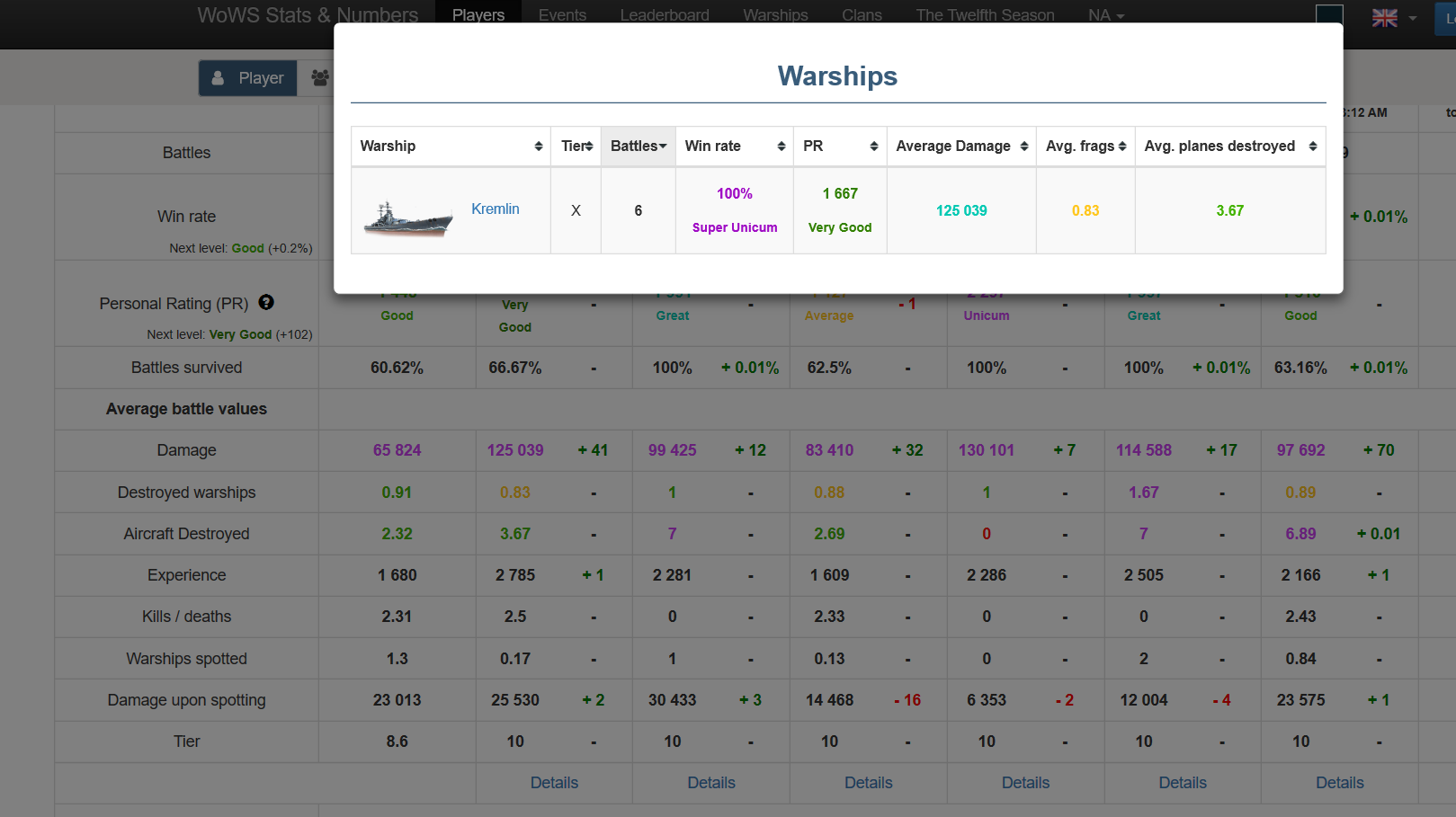Image resolution: width=1456 pixels, height=817 pixels.
Task: Go to the Leaderboard menu item
Action: (x=665, y=15)
